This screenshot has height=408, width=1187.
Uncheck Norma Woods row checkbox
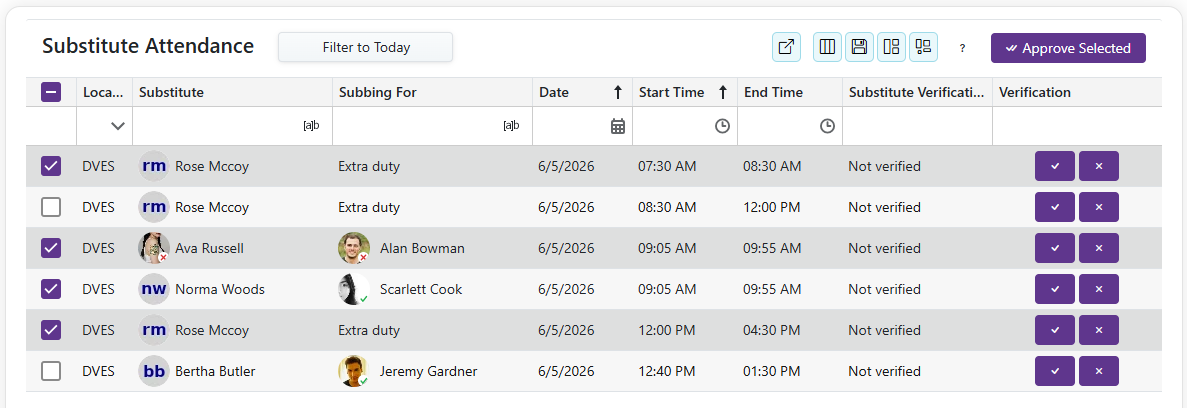[x=51, y=288]
